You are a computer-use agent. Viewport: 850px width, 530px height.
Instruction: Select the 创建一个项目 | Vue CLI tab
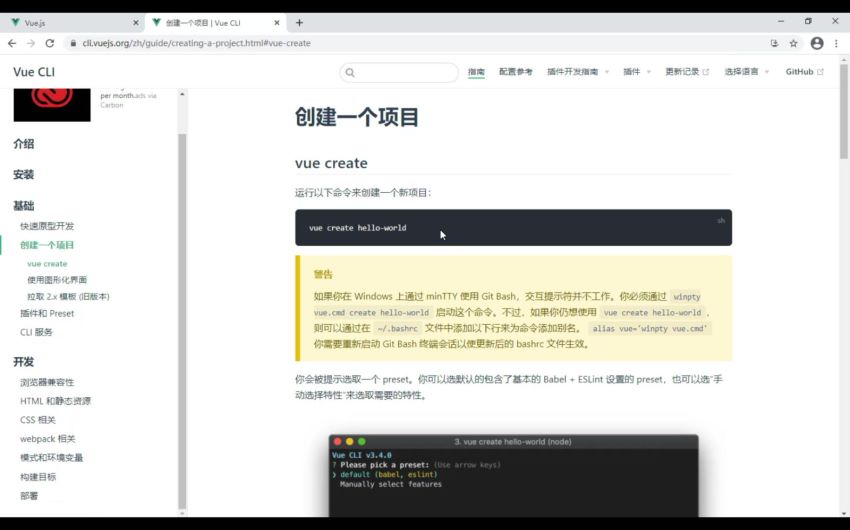(216, 23)
